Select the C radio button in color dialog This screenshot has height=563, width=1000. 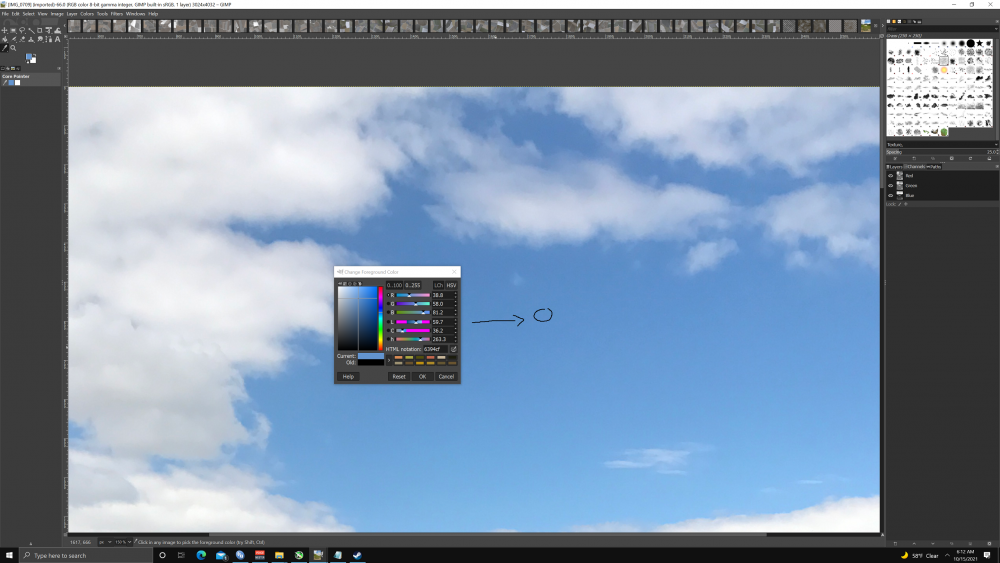(388, 330)
